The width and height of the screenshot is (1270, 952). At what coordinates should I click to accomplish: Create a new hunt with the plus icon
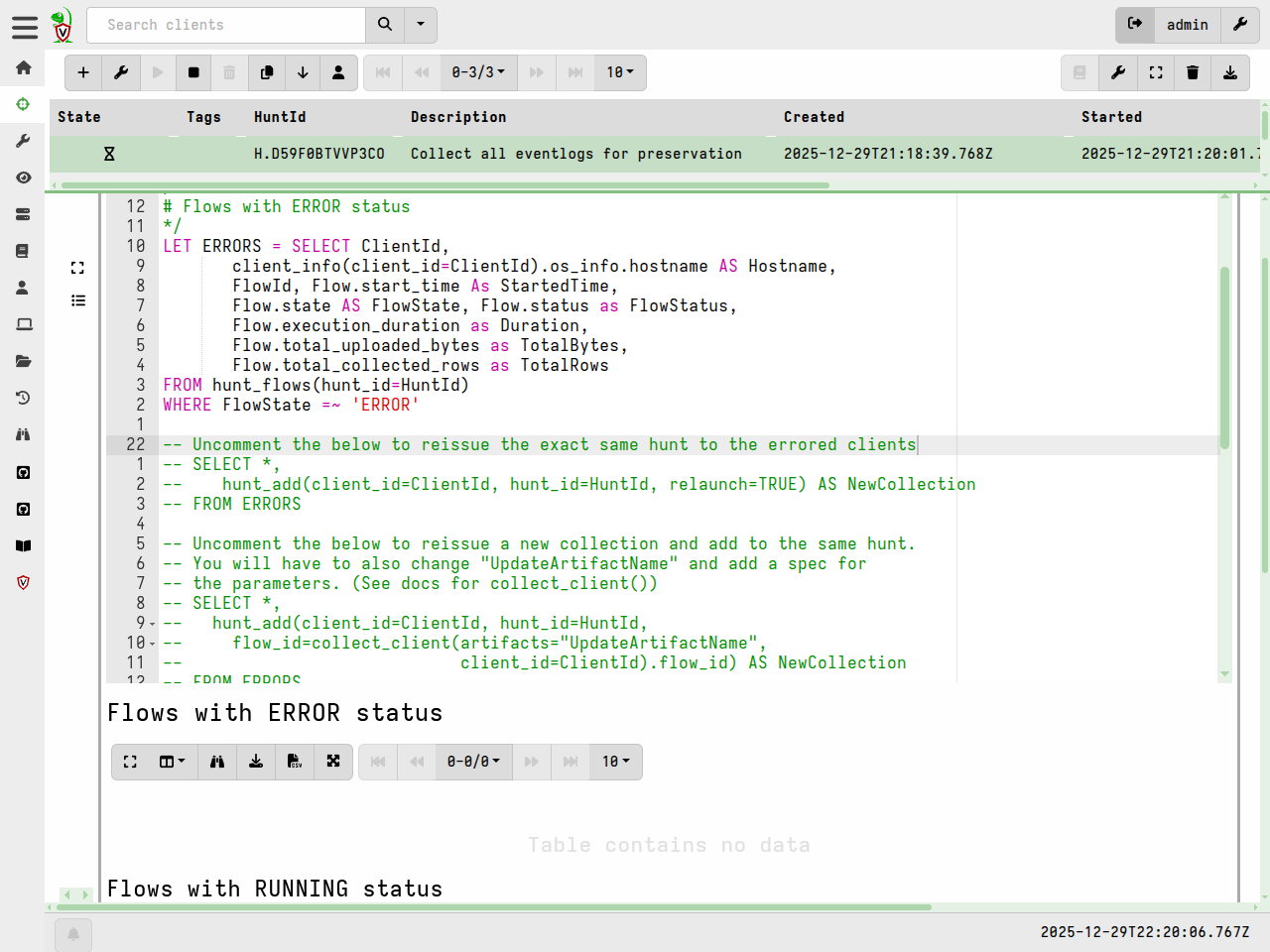pyautogui.click(x=83, y=72)
